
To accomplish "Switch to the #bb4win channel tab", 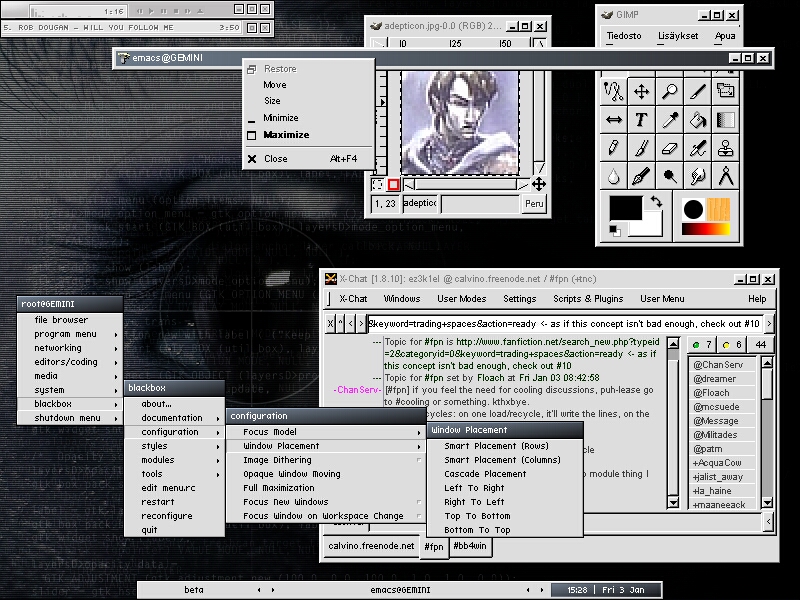I will click(x=470, y=546).
